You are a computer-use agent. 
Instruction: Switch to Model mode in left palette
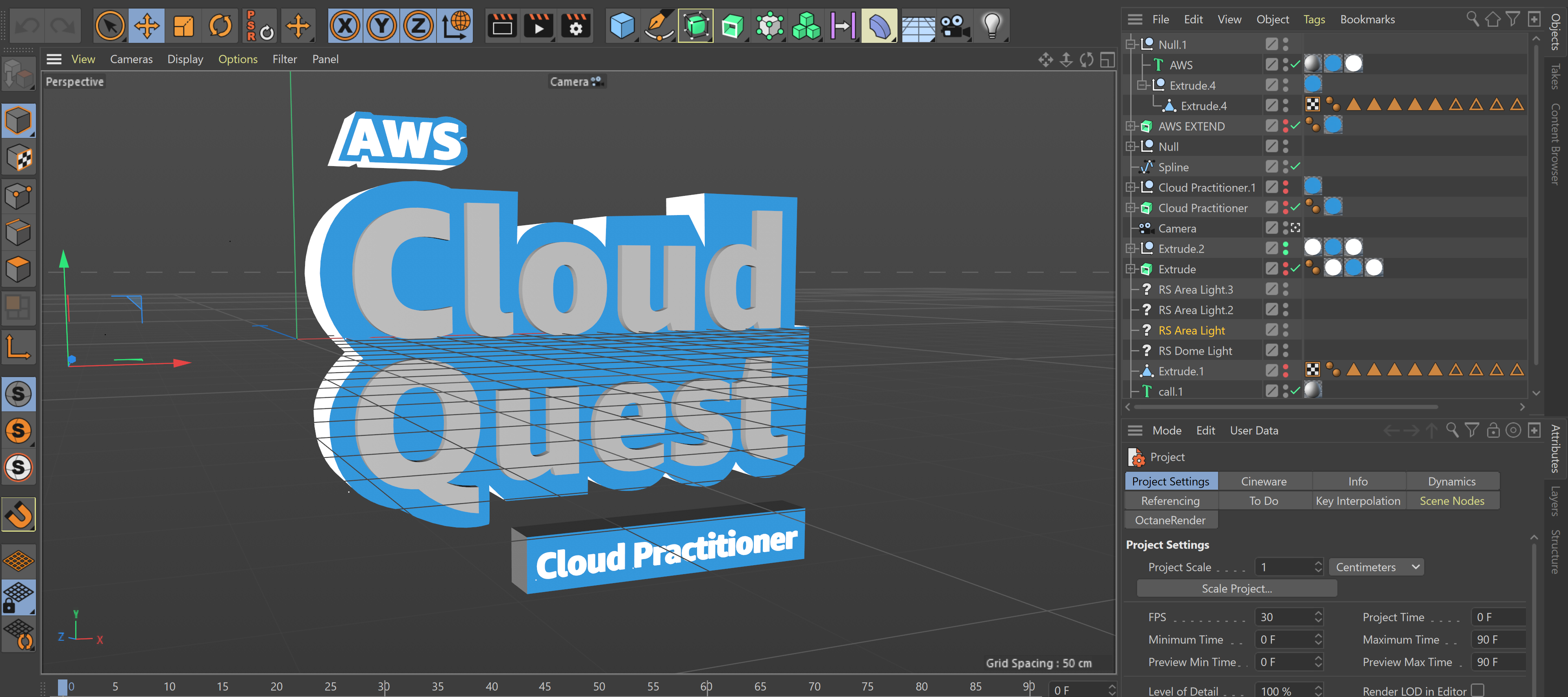[18, 120]
